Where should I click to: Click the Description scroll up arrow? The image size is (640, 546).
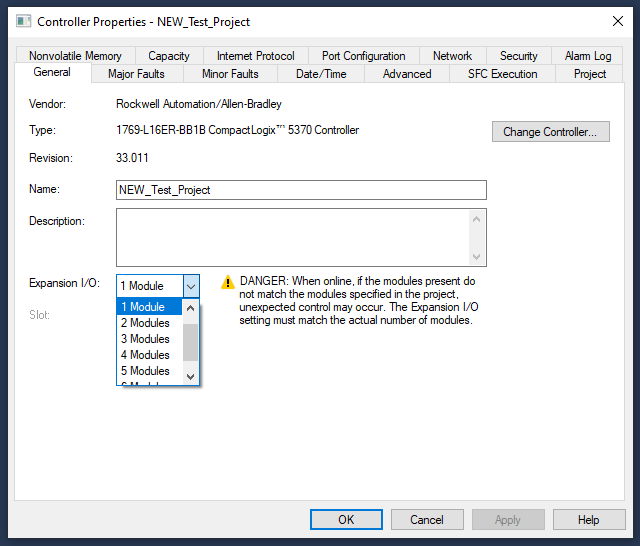tap(476, 219)
